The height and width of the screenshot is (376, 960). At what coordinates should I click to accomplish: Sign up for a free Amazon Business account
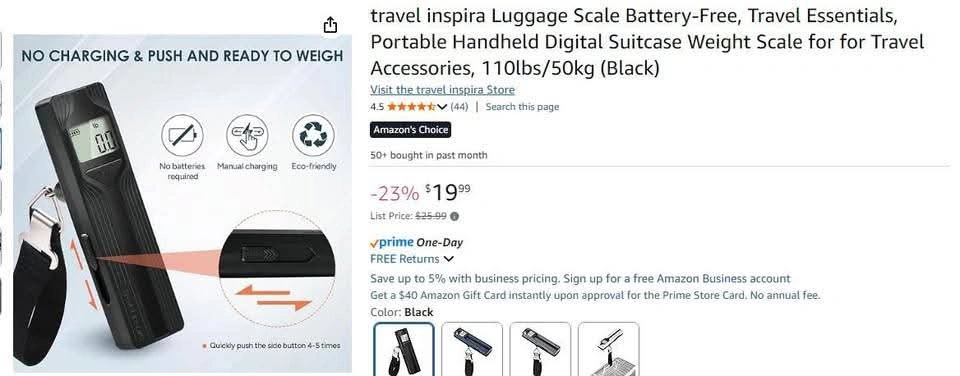(x=677, y=279)
